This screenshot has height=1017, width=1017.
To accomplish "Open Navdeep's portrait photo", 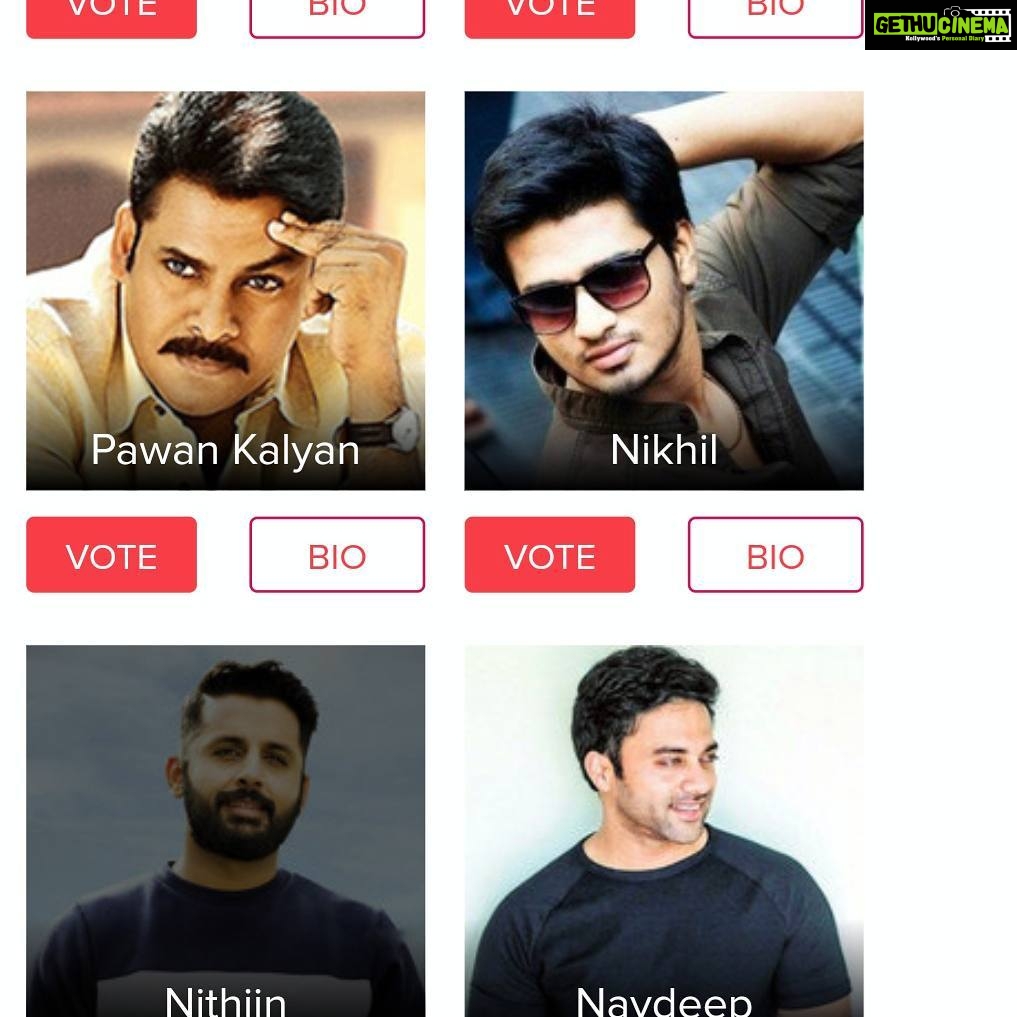I will point(664,831).
